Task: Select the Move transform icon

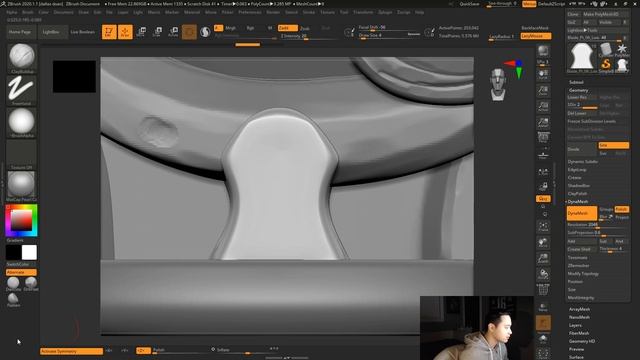Action: click(x=141, y=32)
